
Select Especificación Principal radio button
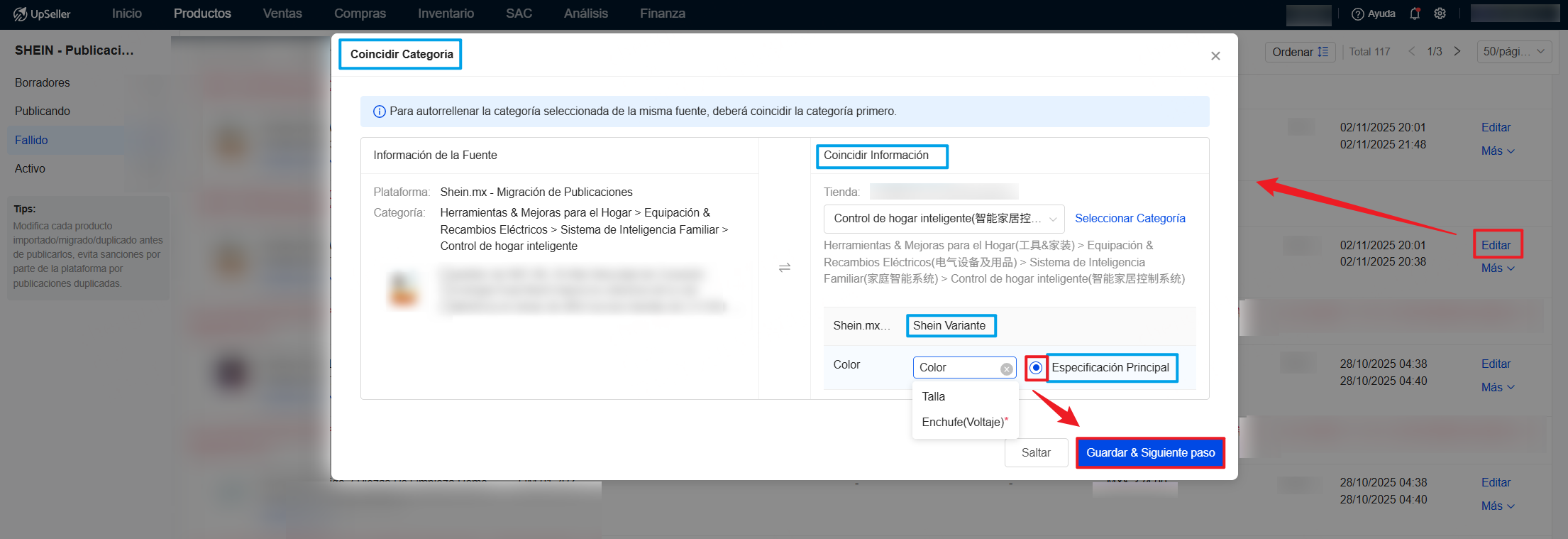click(1036, 368)
